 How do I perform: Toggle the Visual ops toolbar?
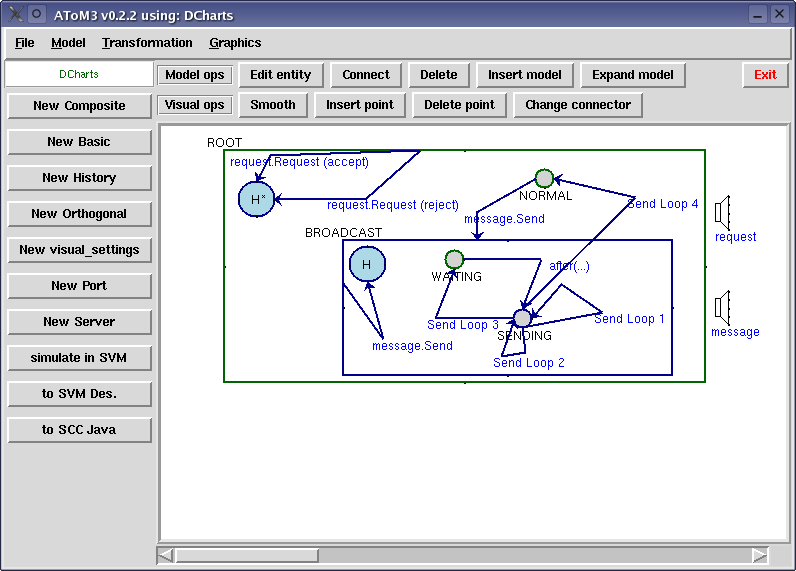coord(194,105)
